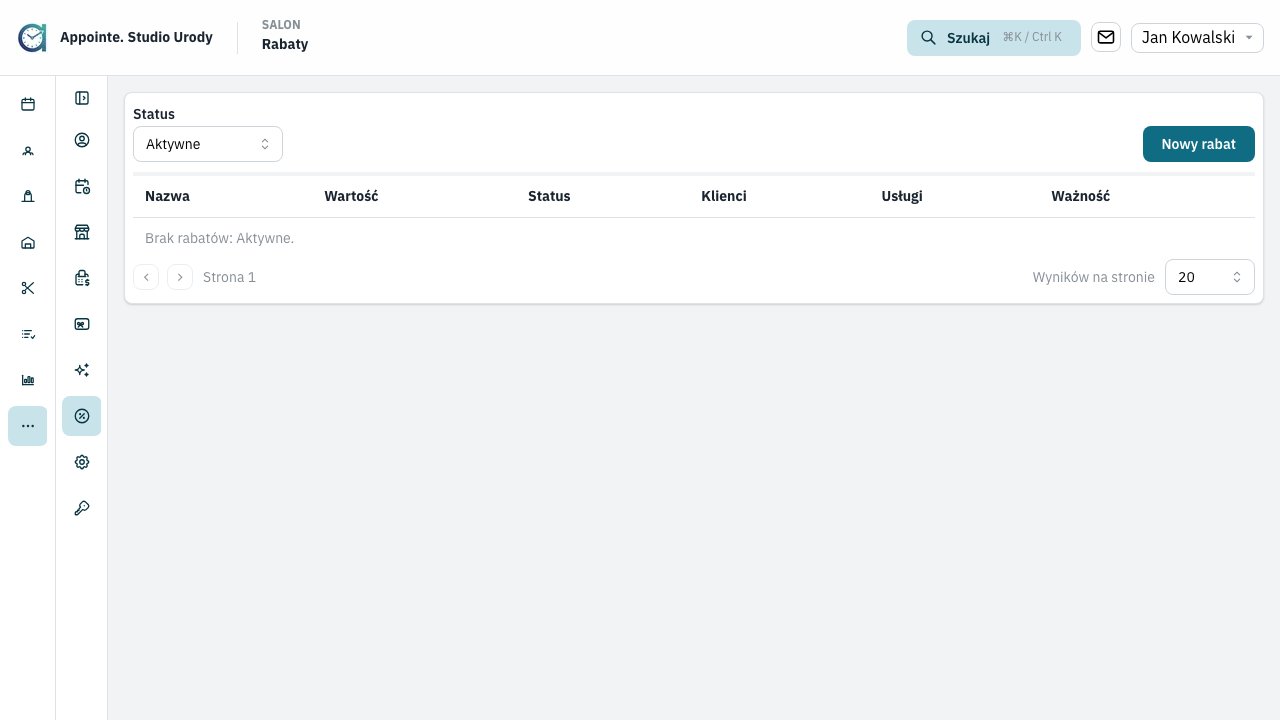Open the sparkles icon in submenu
Viewport: 1280px width, 720px height.
point(82,370)
